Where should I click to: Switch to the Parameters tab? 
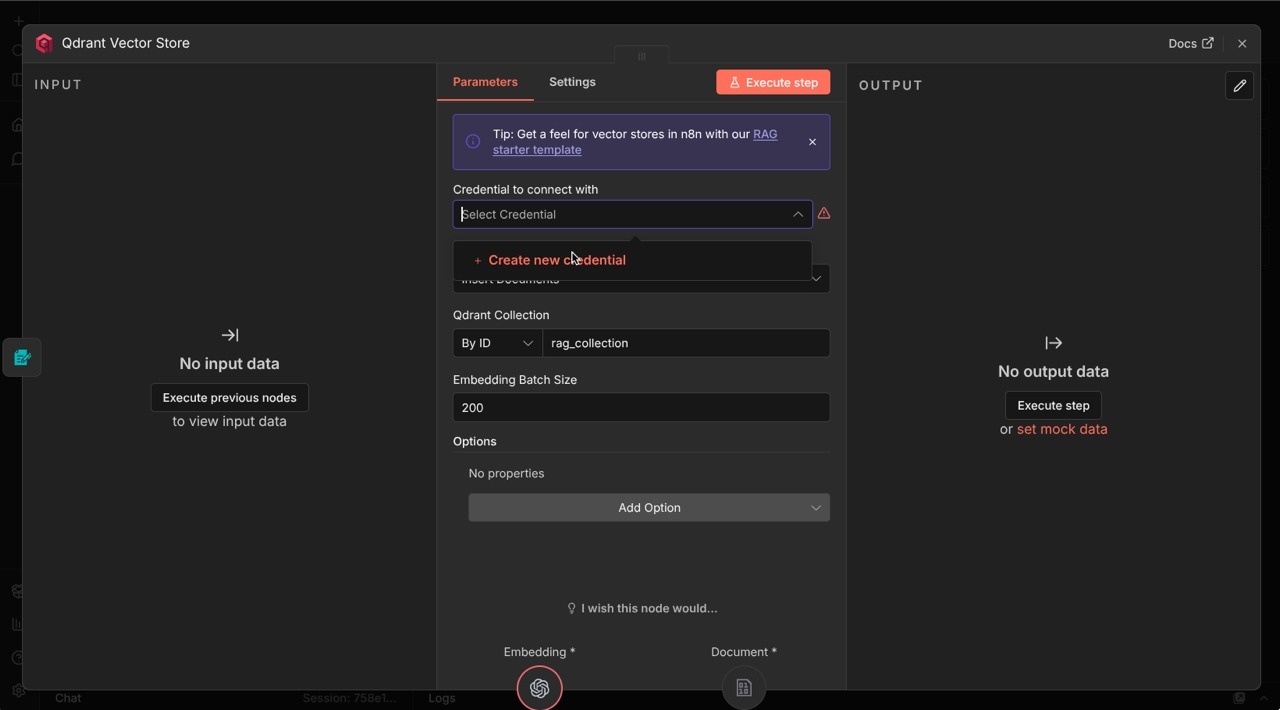[x=485, y=82]
